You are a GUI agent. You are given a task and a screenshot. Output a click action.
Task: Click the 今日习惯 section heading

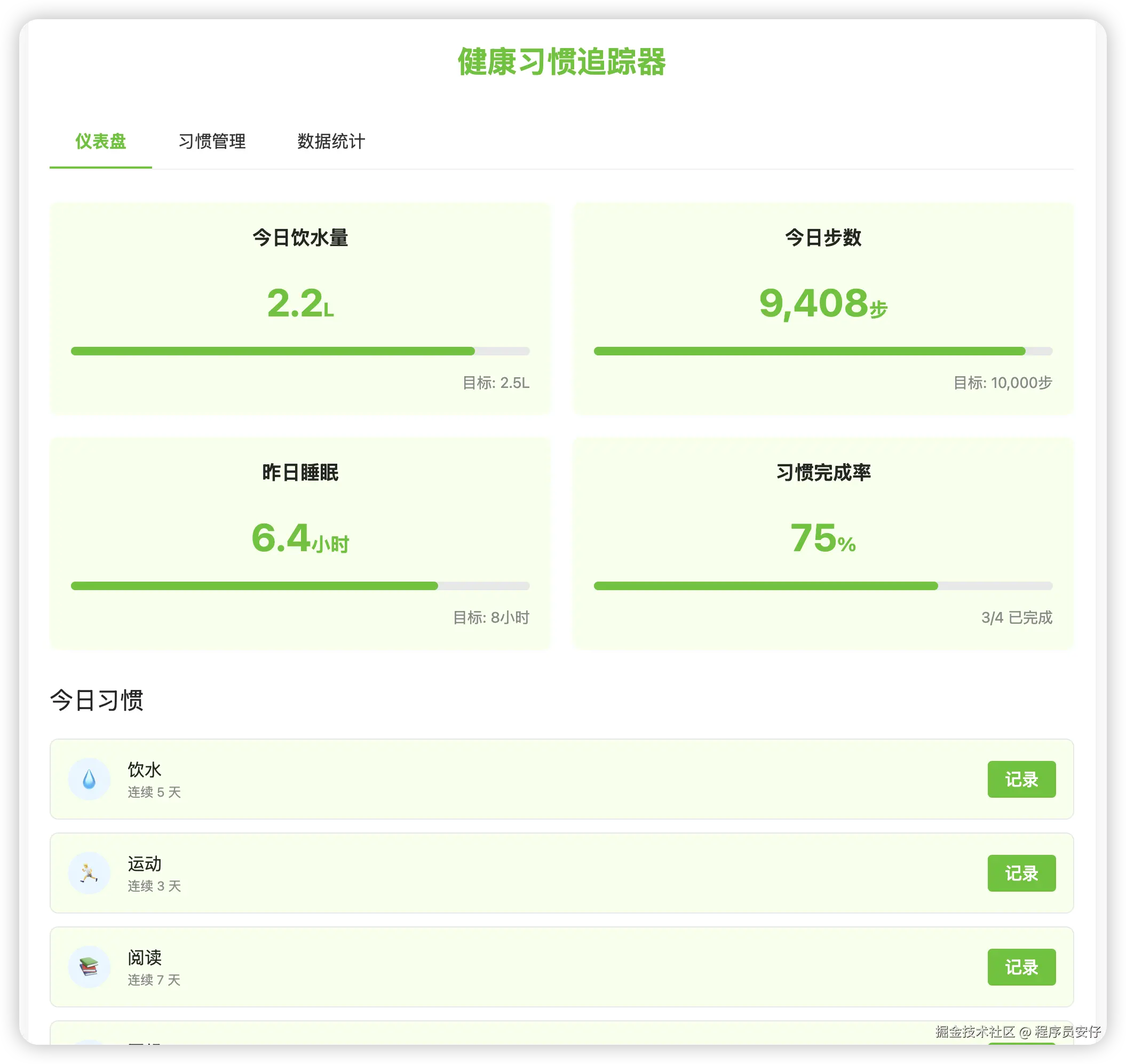coord(97,700)
